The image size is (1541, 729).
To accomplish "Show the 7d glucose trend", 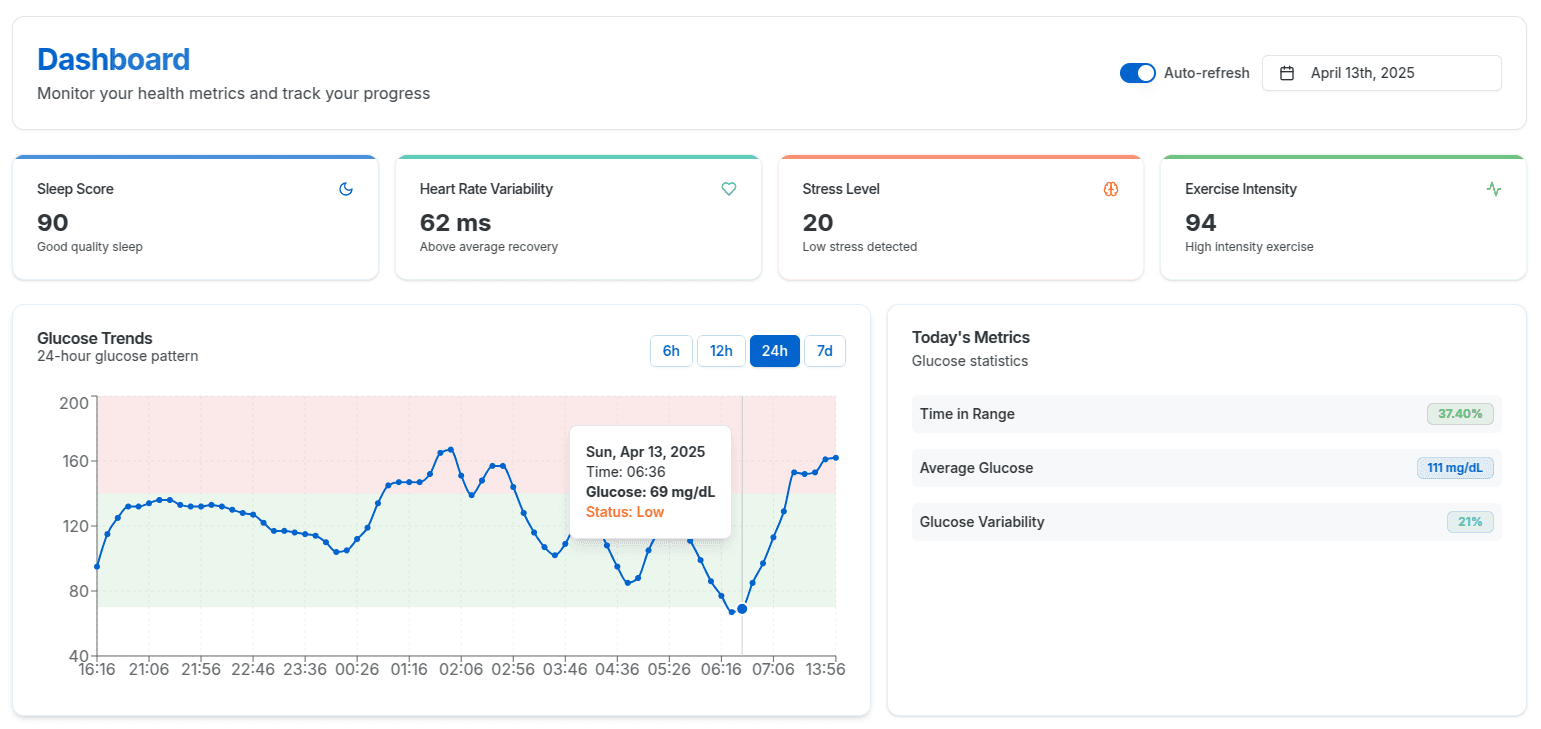I will 824,351.
